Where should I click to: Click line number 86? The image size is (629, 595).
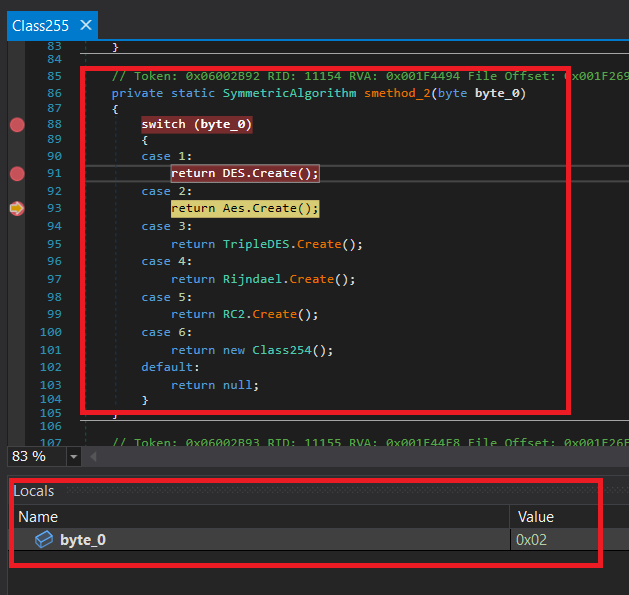coord(54,93)
